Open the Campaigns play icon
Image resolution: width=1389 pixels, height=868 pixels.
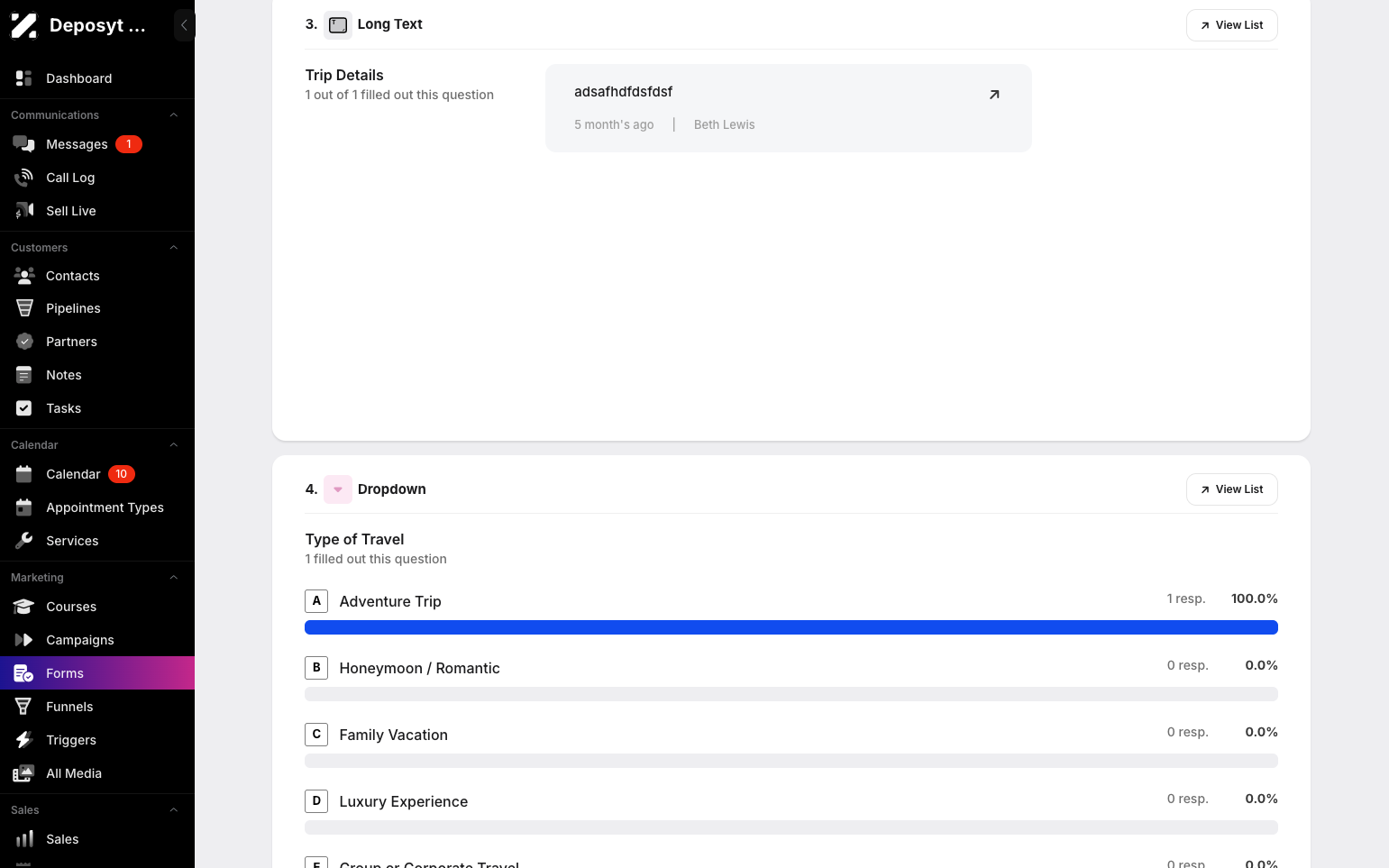tap(24, 640)
